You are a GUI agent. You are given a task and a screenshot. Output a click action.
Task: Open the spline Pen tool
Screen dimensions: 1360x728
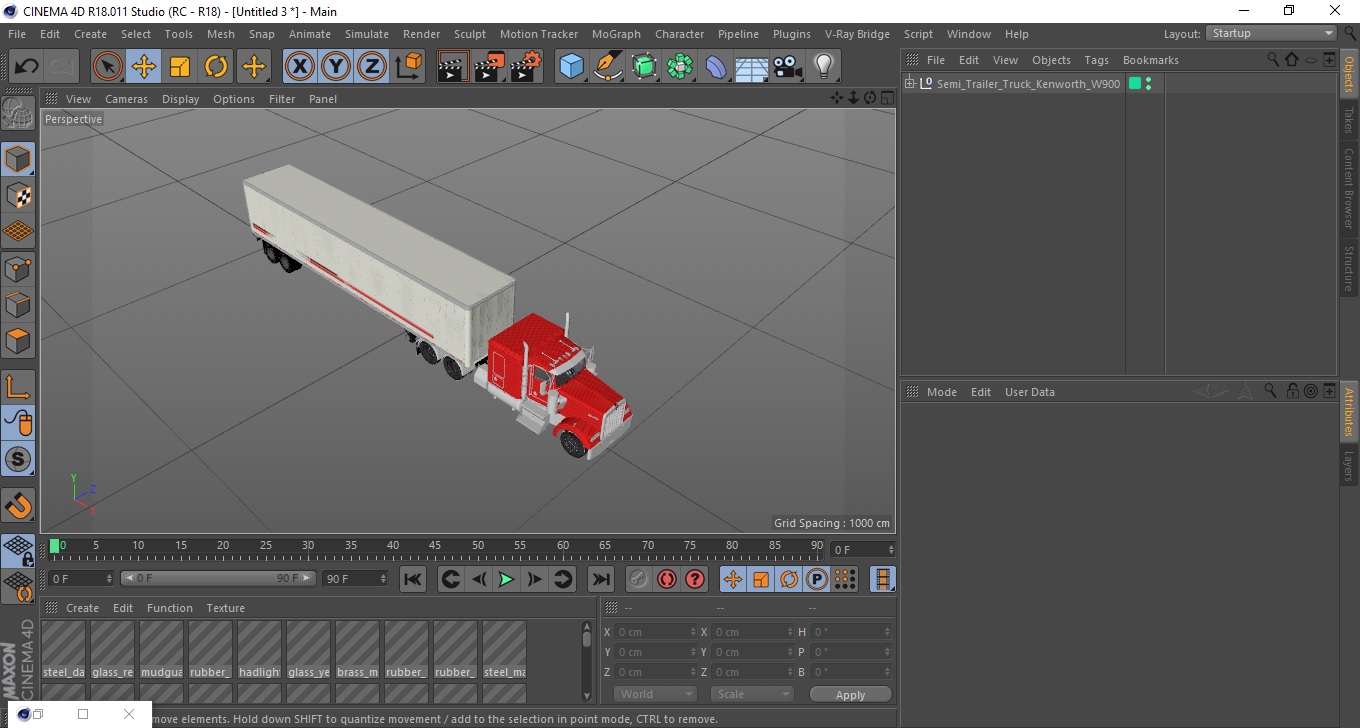pos(608,67)
